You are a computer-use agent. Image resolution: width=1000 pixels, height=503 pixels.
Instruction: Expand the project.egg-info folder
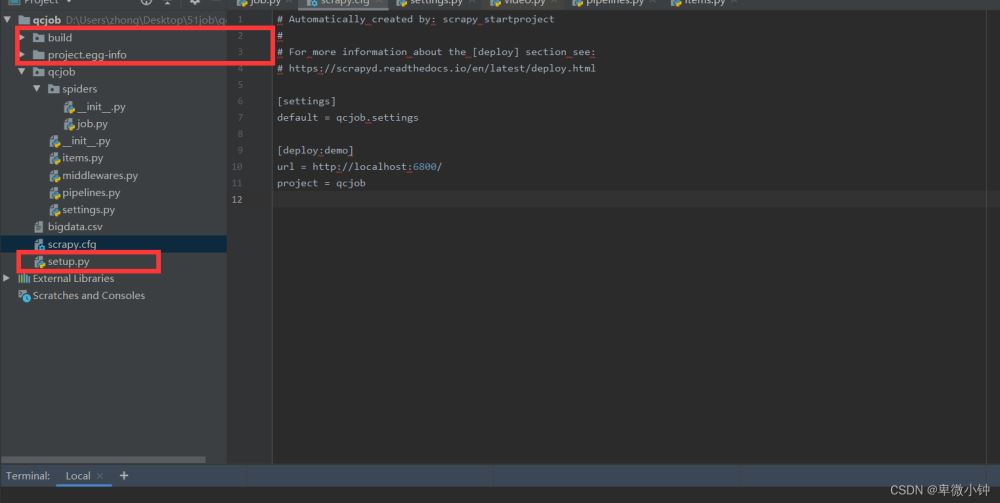pos(22,55)
